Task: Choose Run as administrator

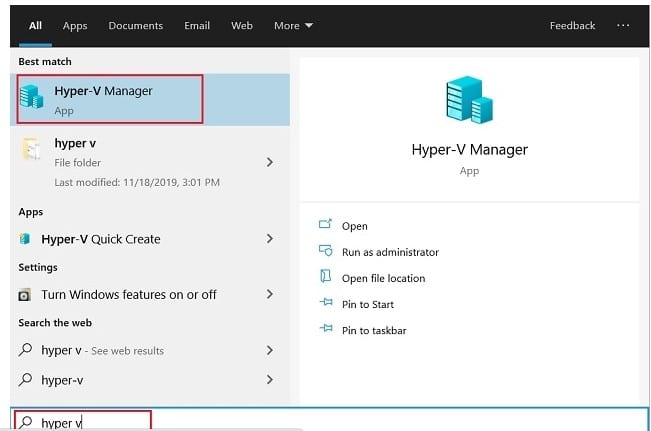Action: click(390, 252)
